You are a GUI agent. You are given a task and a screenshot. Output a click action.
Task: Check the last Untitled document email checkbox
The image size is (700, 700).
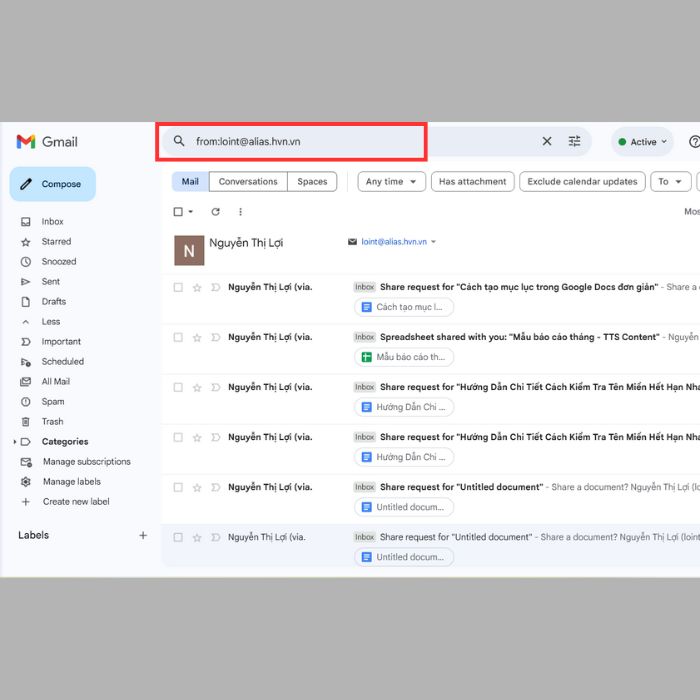[178, 537]
